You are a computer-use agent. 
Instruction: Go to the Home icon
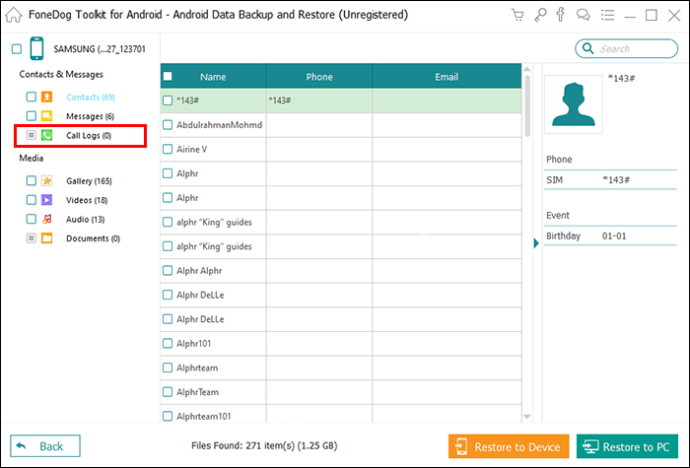(x=14, y=15)
